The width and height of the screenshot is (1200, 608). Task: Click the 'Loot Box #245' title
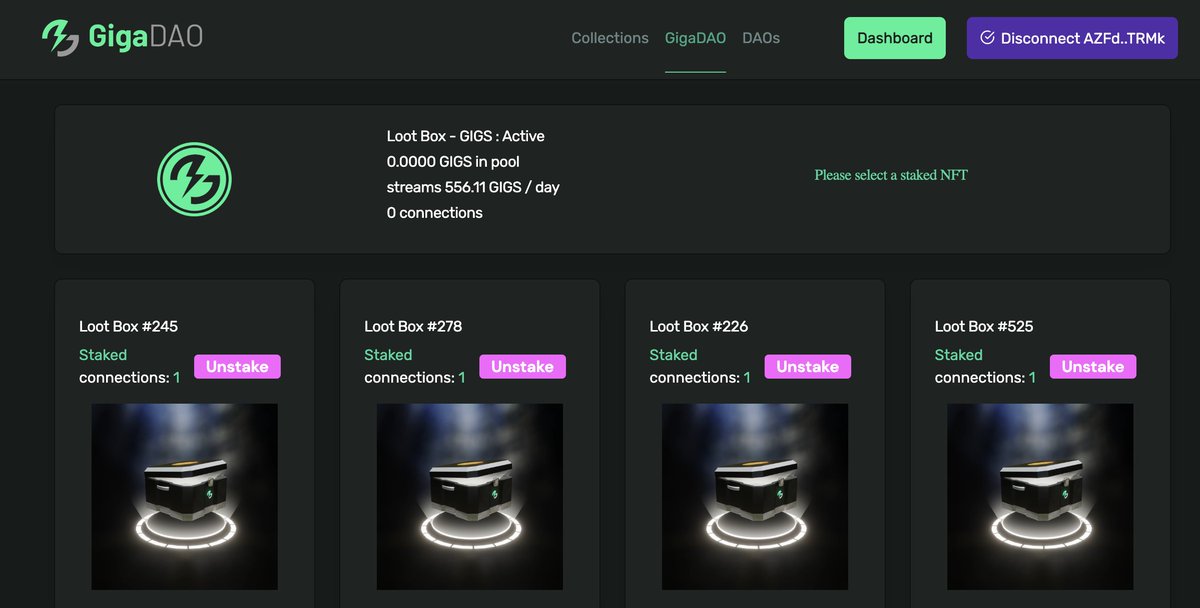tap(129, 326)
